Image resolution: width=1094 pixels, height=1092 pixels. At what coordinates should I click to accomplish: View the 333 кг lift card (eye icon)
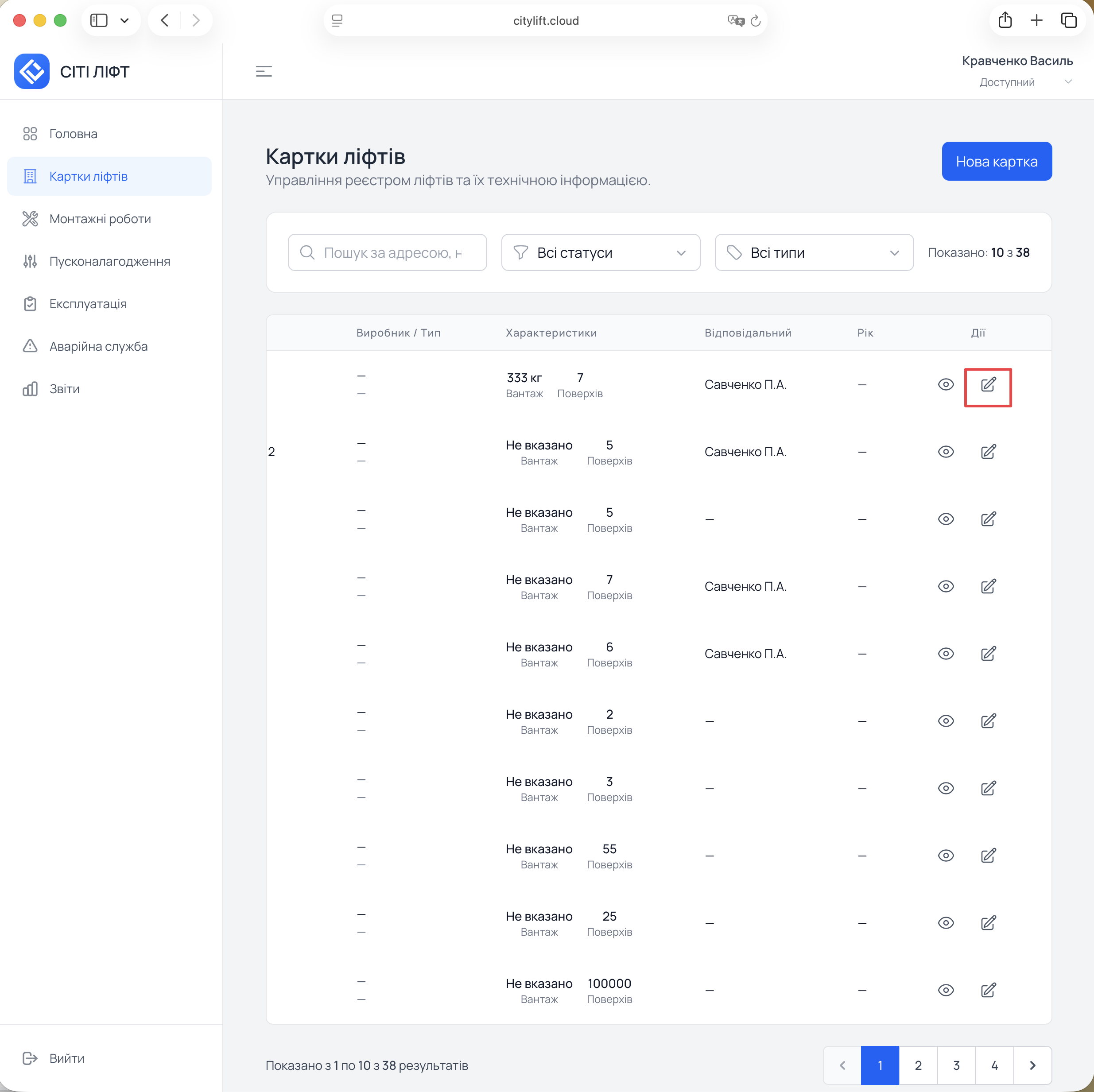coord(945,385)
